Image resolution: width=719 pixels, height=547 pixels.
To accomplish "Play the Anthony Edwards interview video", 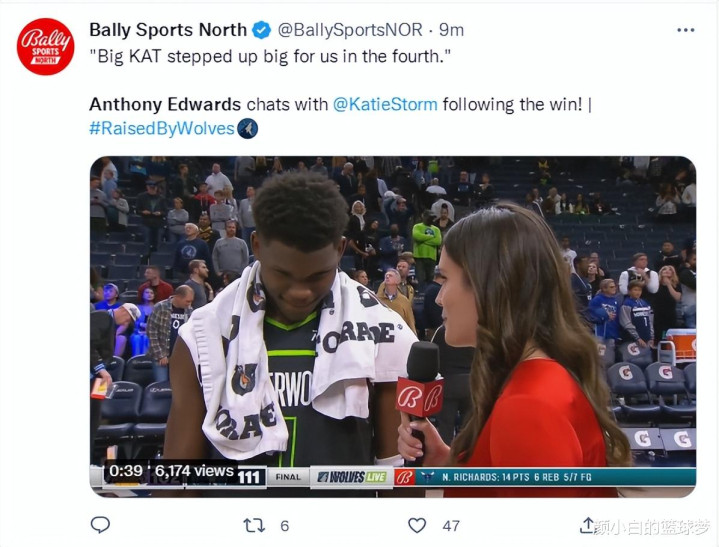I will coord(393,326).
